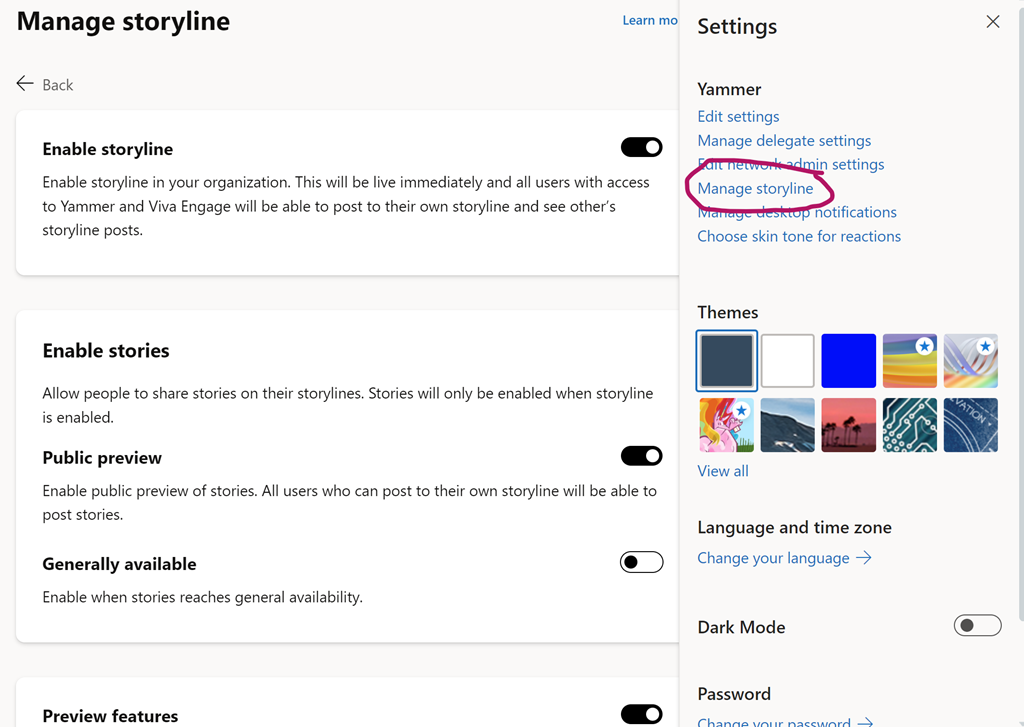This screenshot has height=727, width=1024.
Task: Disable the Public preview toggle
Action: click(641, 456)
